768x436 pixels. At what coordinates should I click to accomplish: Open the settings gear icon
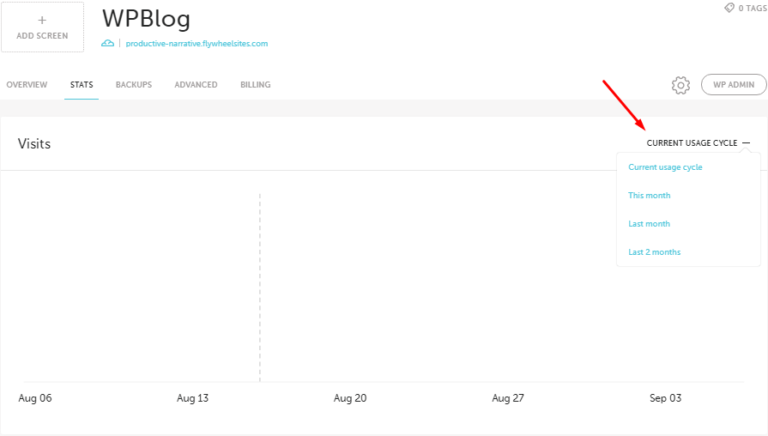(x=680, y=85)
